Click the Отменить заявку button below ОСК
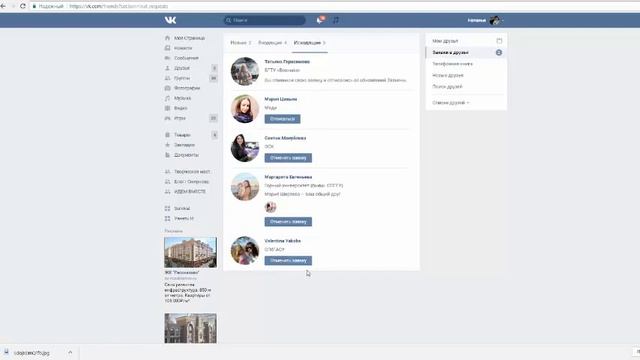 tap(288, 158)
